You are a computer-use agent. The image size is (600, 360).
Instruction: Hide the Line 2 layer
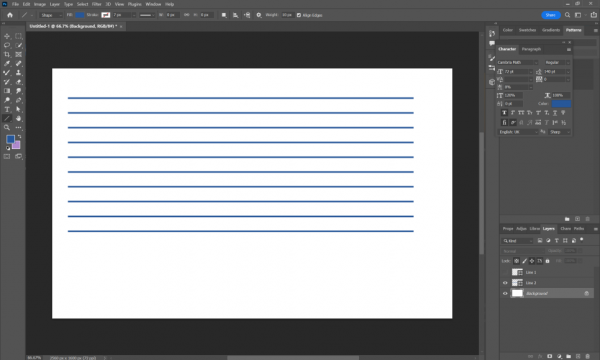[505, 283]
